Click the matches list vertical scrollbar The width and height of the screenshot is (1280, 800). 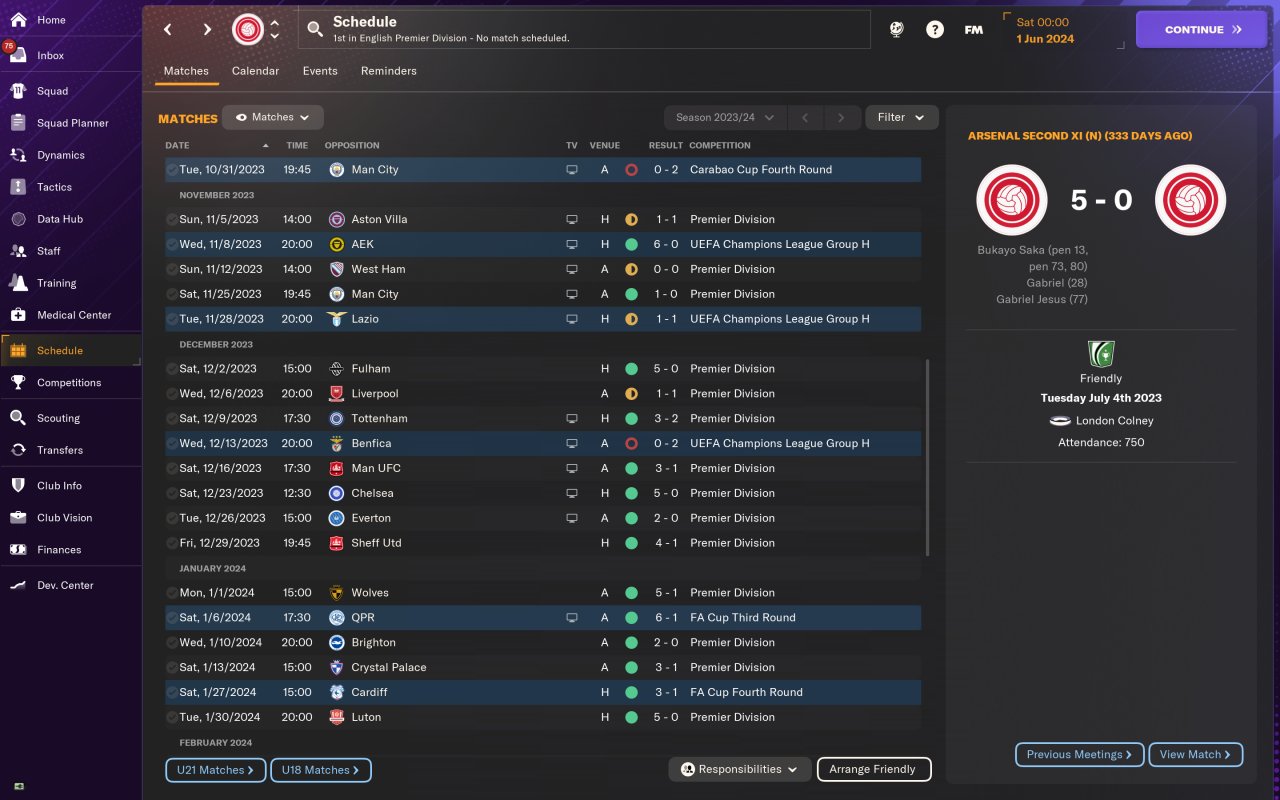click(927, 457)
